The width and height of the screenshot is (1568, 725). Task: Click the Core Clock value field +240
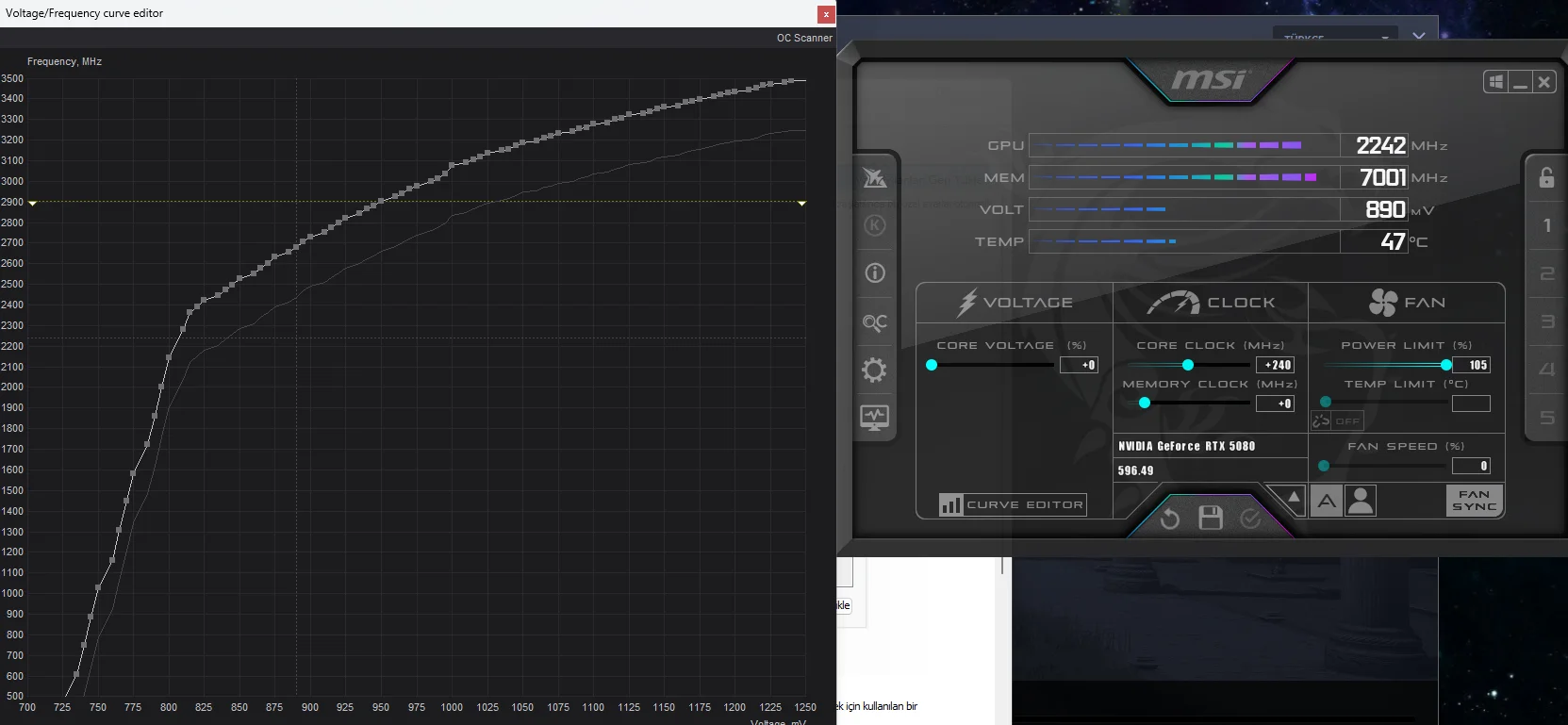[1276, 365]
